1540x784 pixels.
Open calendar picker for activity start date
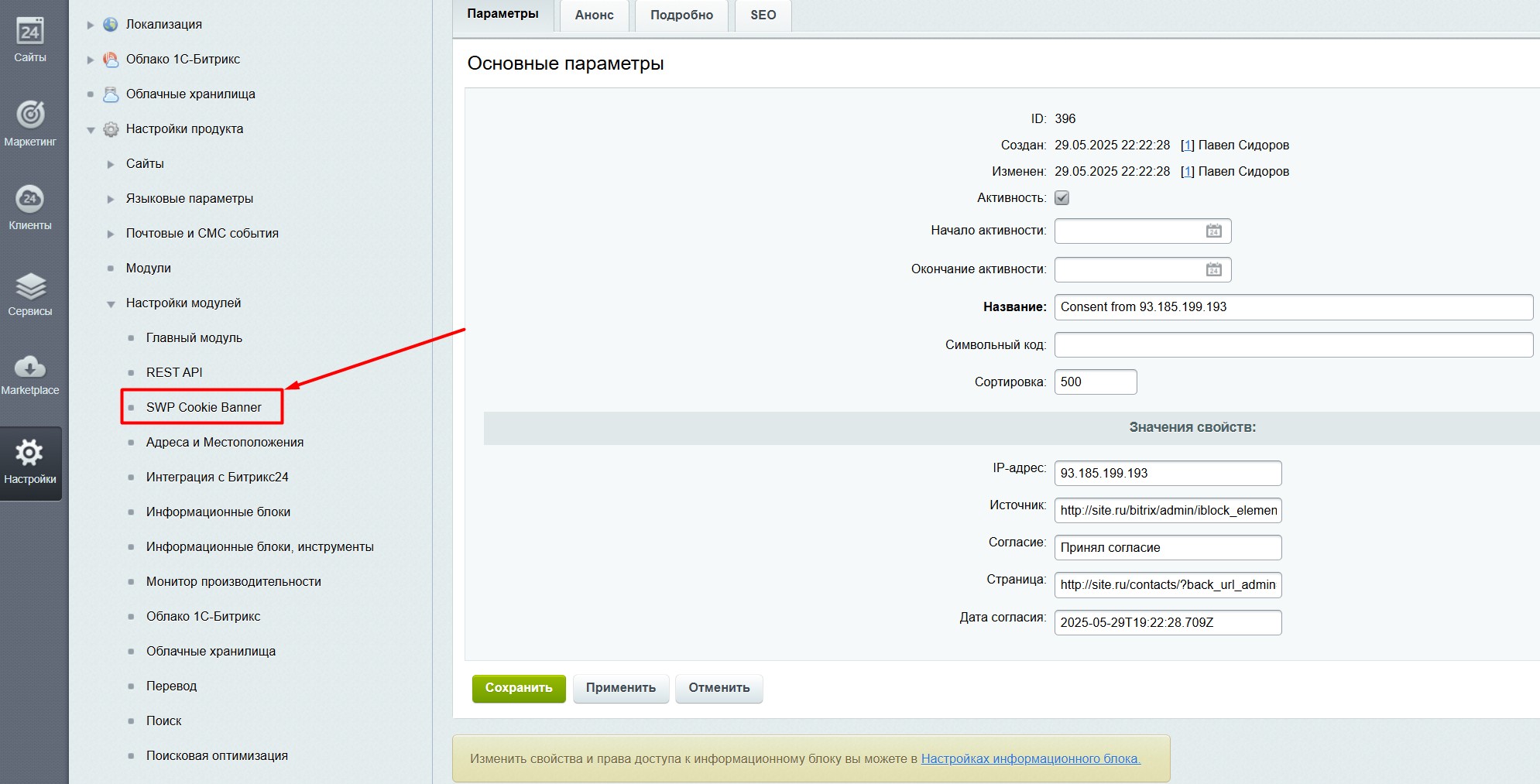click(1213, 231)
